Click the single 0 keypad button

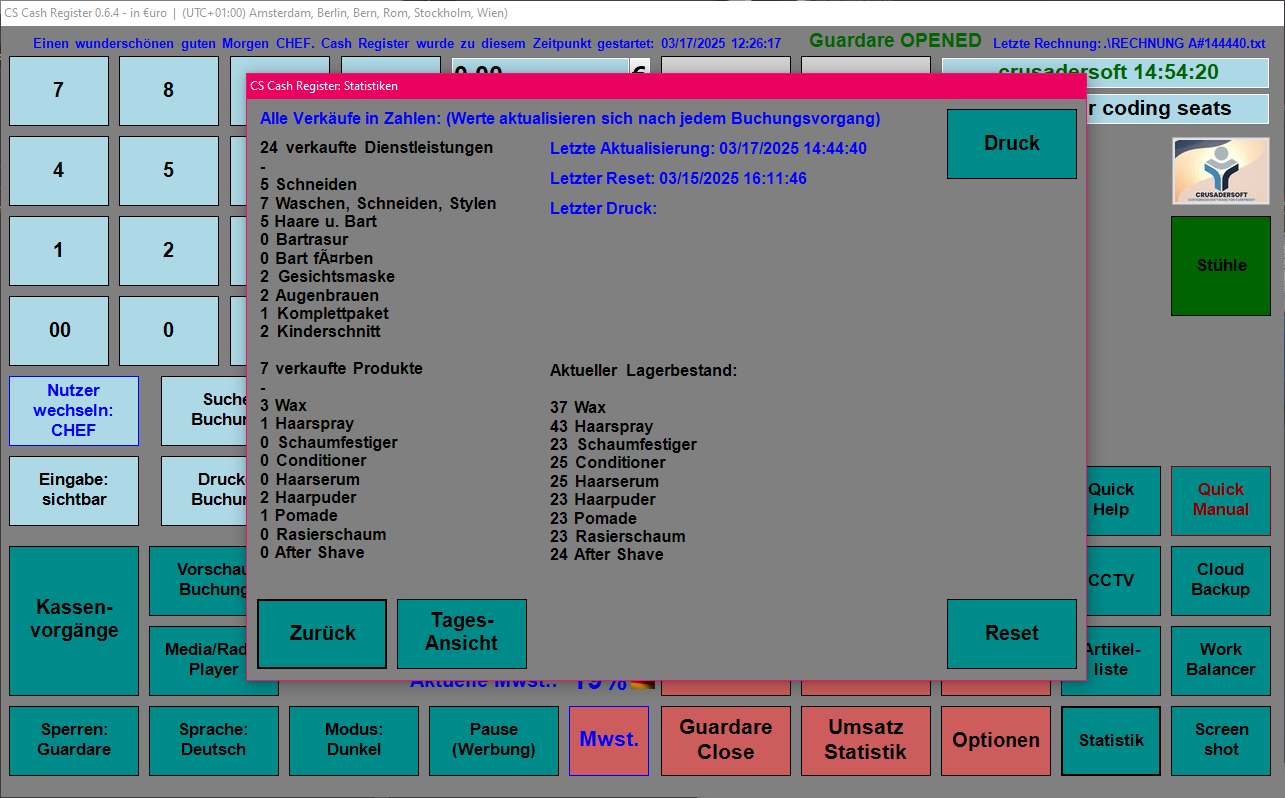point(169,331)
